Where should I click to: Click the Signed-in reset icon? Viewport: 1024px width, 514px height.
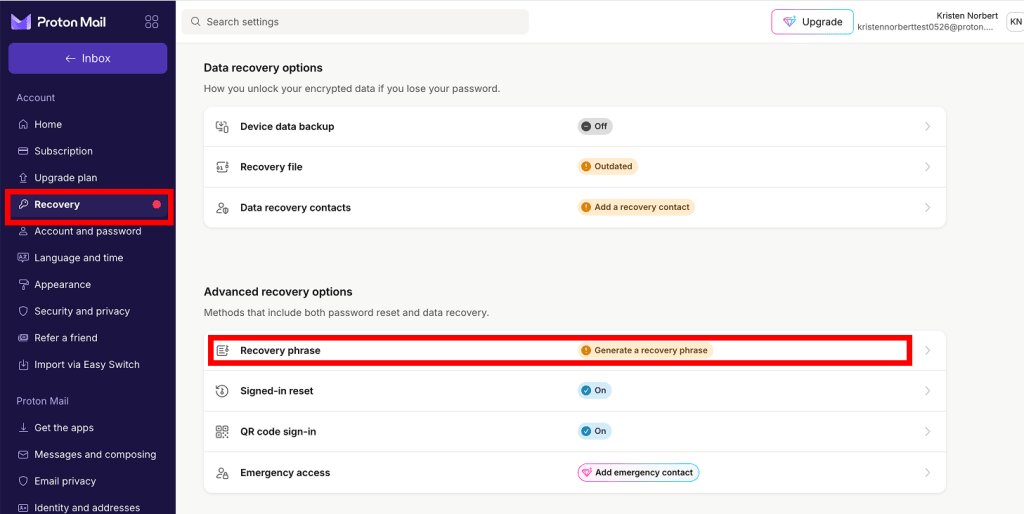click(x=222, y=391)
